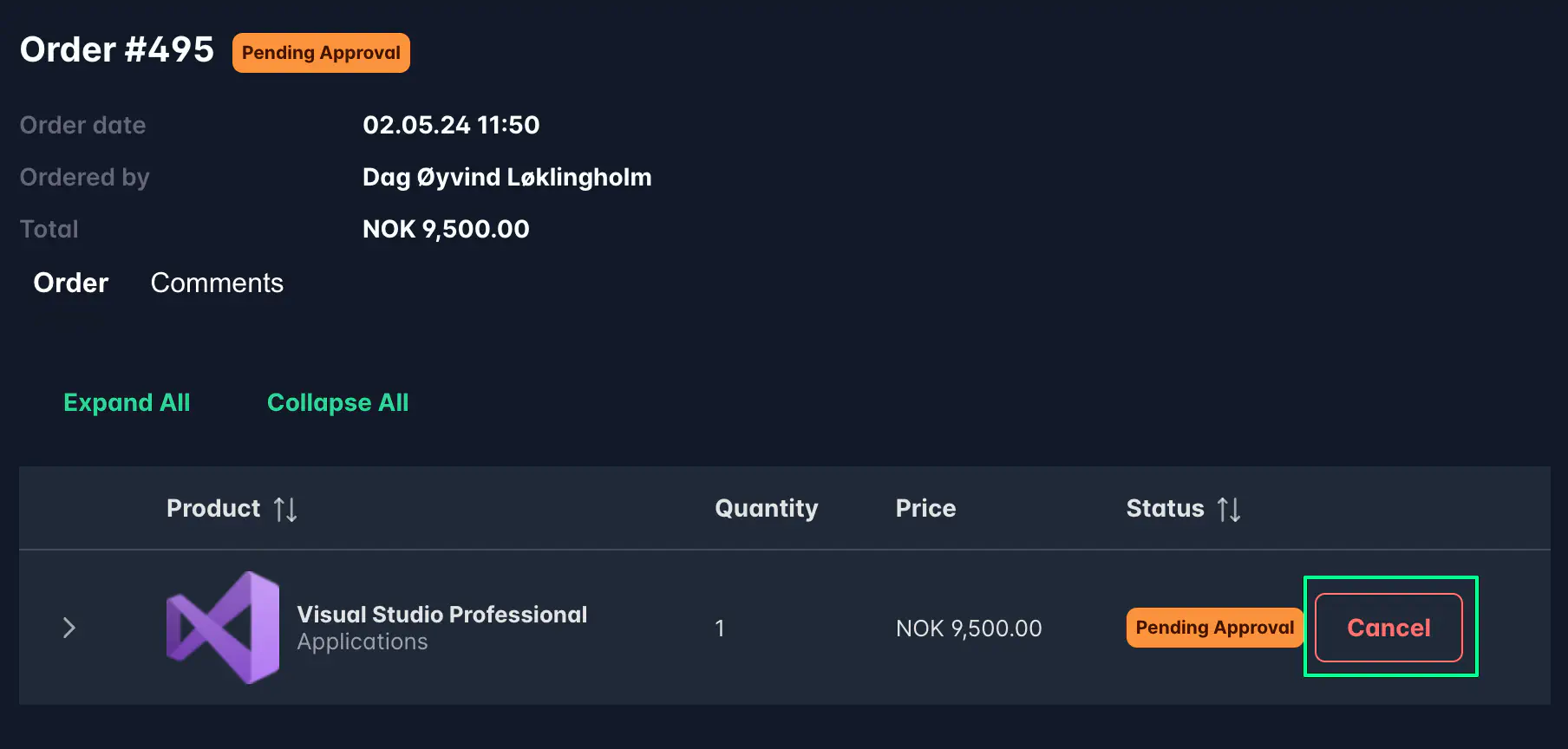This screenshot has width=1568, height=749.
Task: Click the NOK 9,500.00 price in the row
Action: [969, 628]
